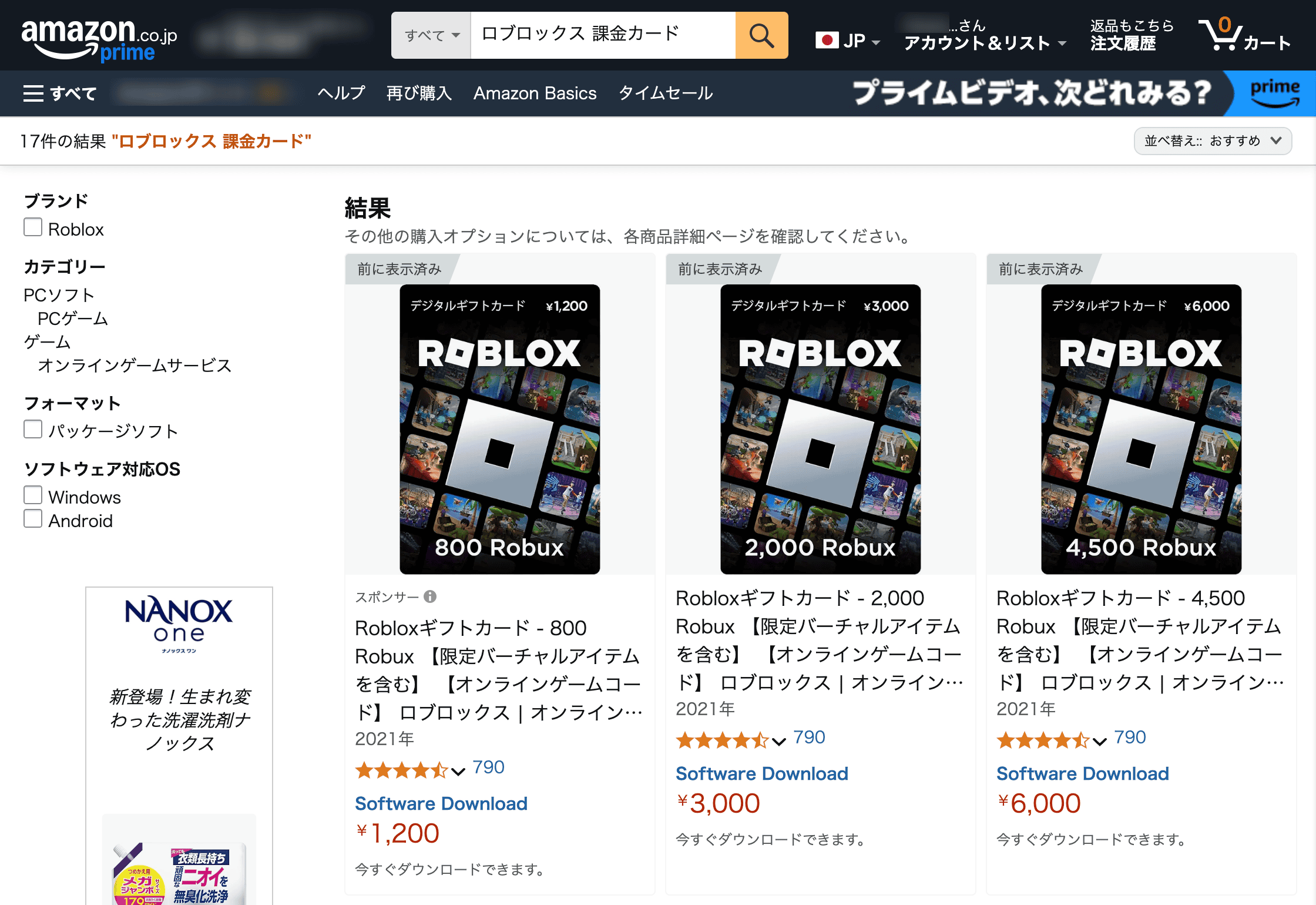The height and width of the screenshot is (905, 1316).
Task: Open the shopping cart icon
Action: (x=1220, y=34)
